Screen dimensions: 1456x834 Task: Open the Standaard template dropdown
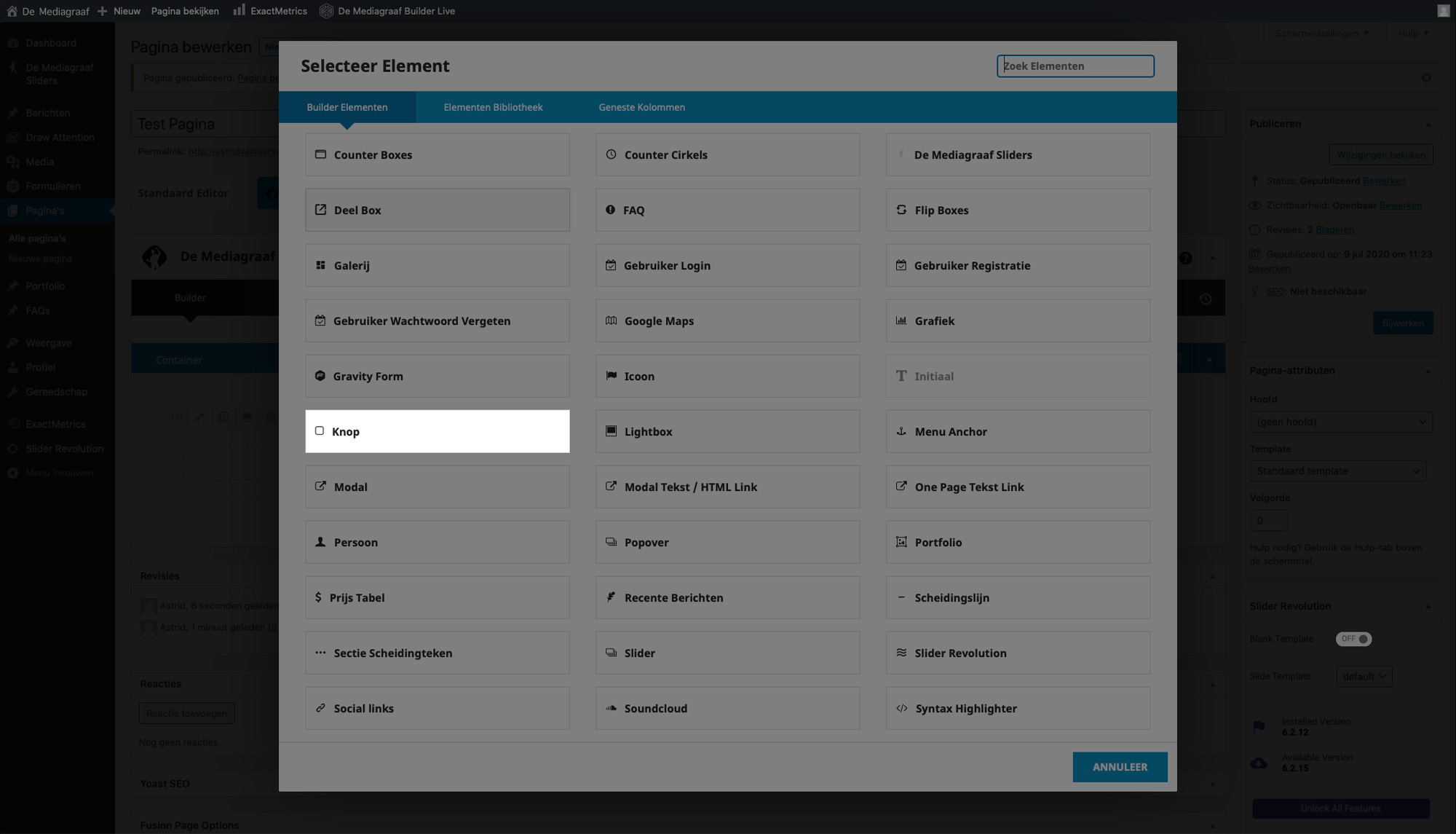point(1337,471)
